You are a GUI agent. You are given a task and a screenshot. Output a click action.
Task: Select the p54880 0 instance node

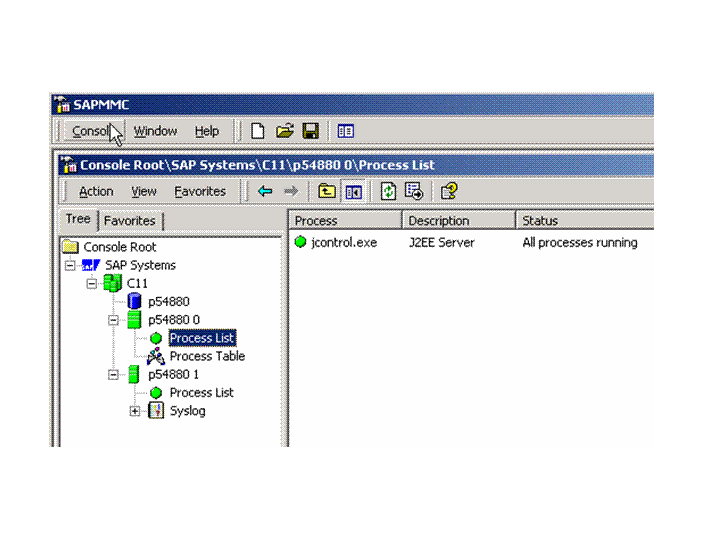pyautogui.click(x=174, y=320)
